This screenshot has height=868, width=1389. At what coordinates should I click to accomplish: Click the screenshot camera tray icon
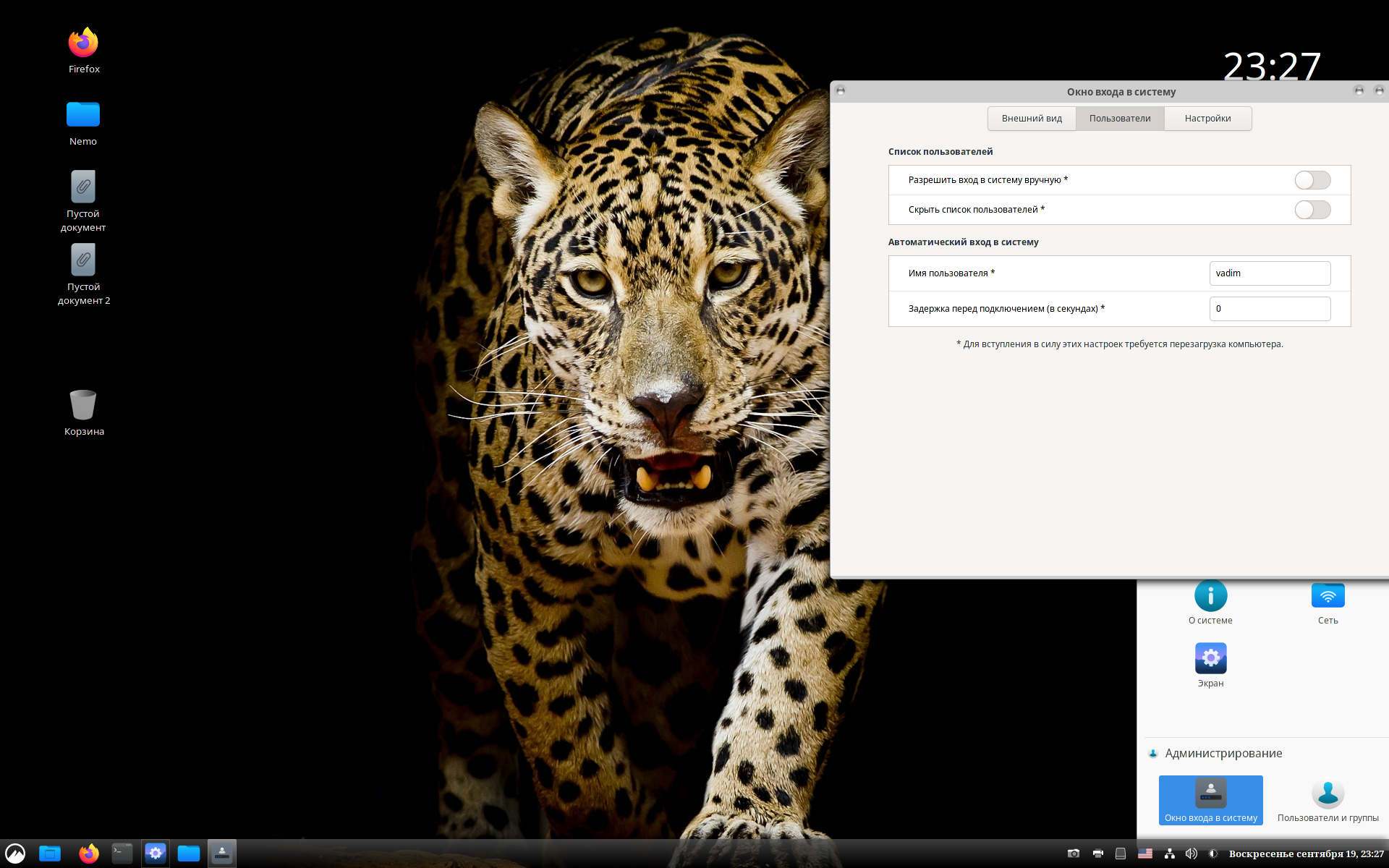(1074, 854)
